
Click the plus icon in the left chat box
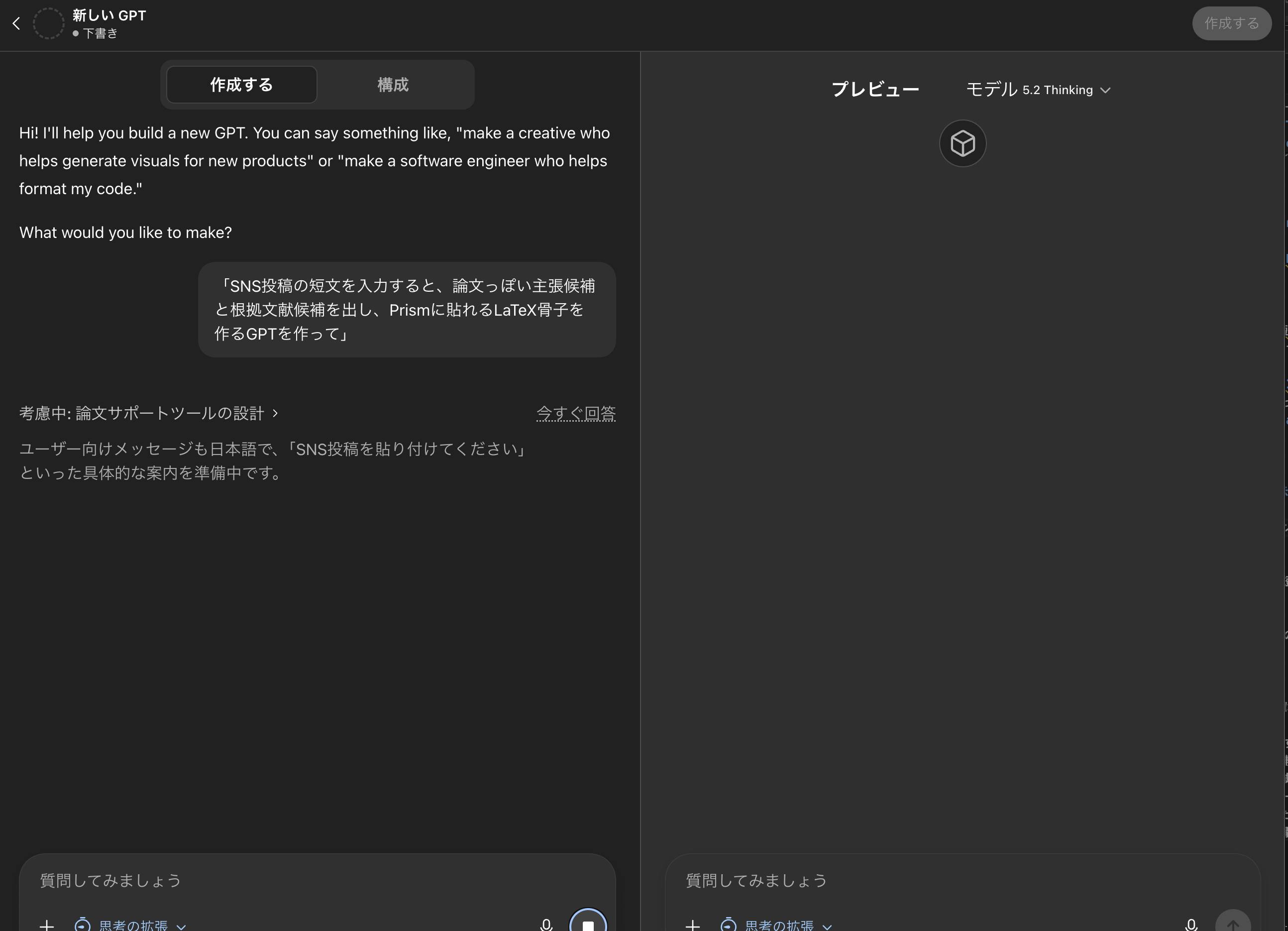click(x=47, y=926)
